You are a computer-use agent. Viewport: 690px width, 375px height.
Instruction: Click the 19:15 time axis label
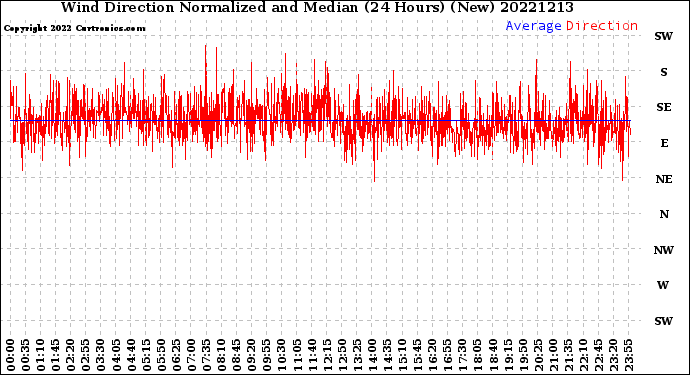click(x=507, y=355)
